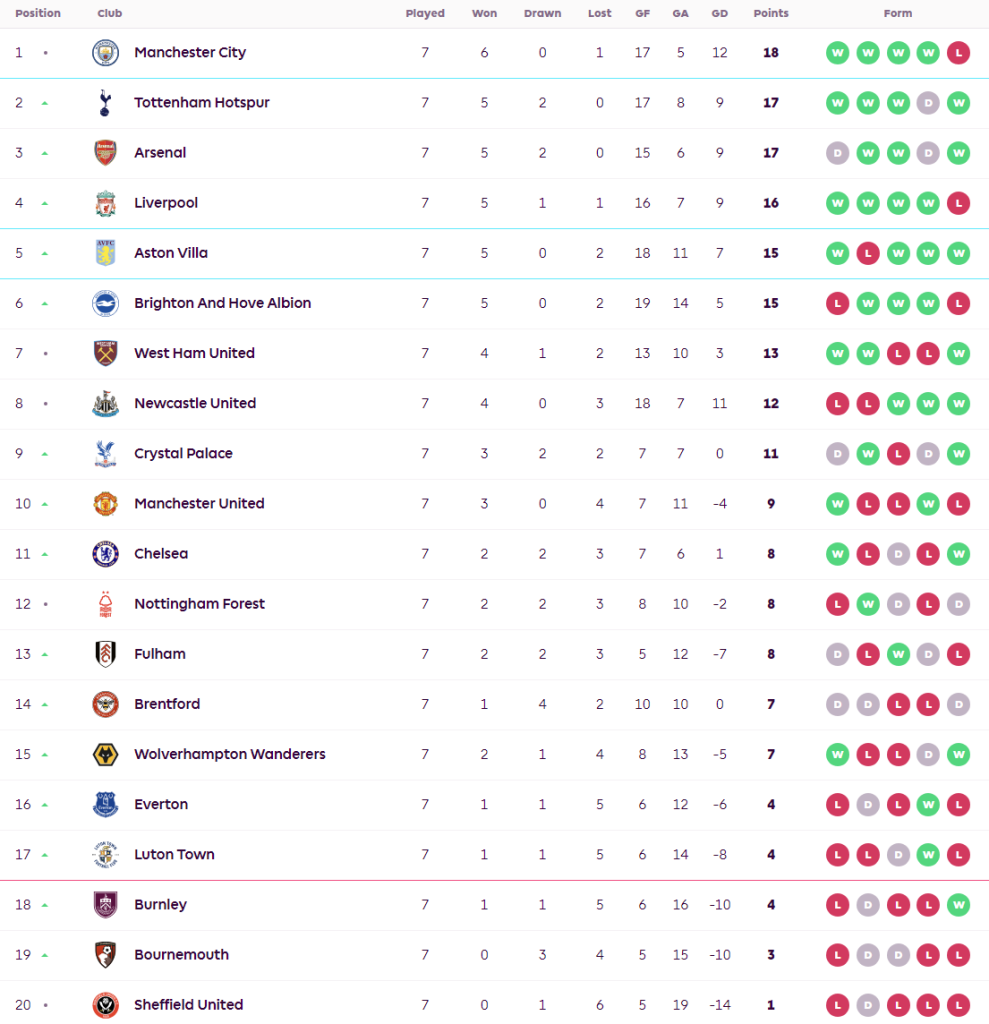Open the Brighton And Hove Albion link
The image size is (989, 1024).
[x=222, y=303]
